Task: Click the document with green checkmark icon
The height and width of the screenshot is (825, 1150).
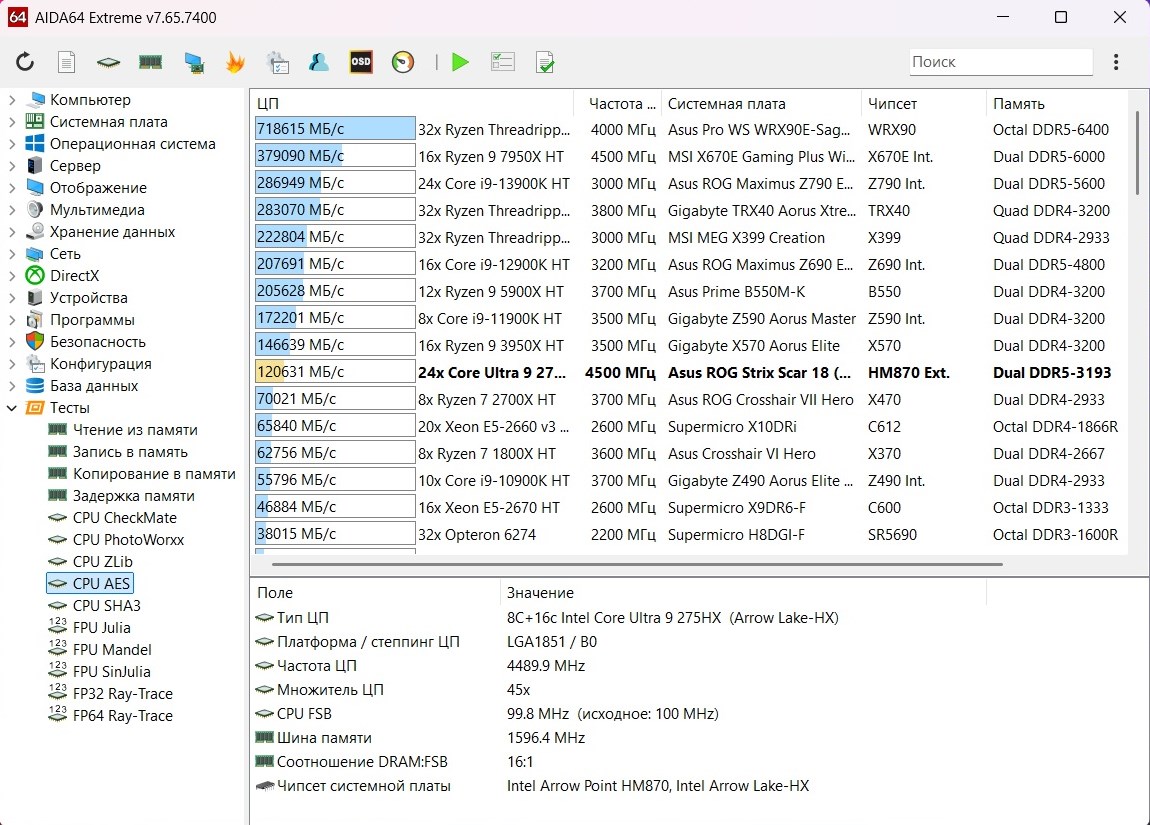Action: coord(544,62)
